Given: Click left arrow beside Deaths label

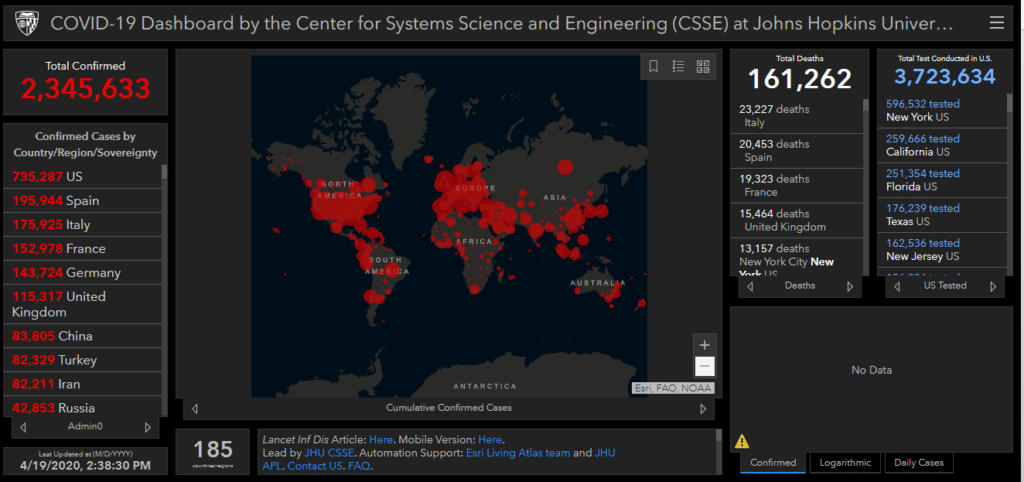Looking at the screenshot, I should coord(750,287).
